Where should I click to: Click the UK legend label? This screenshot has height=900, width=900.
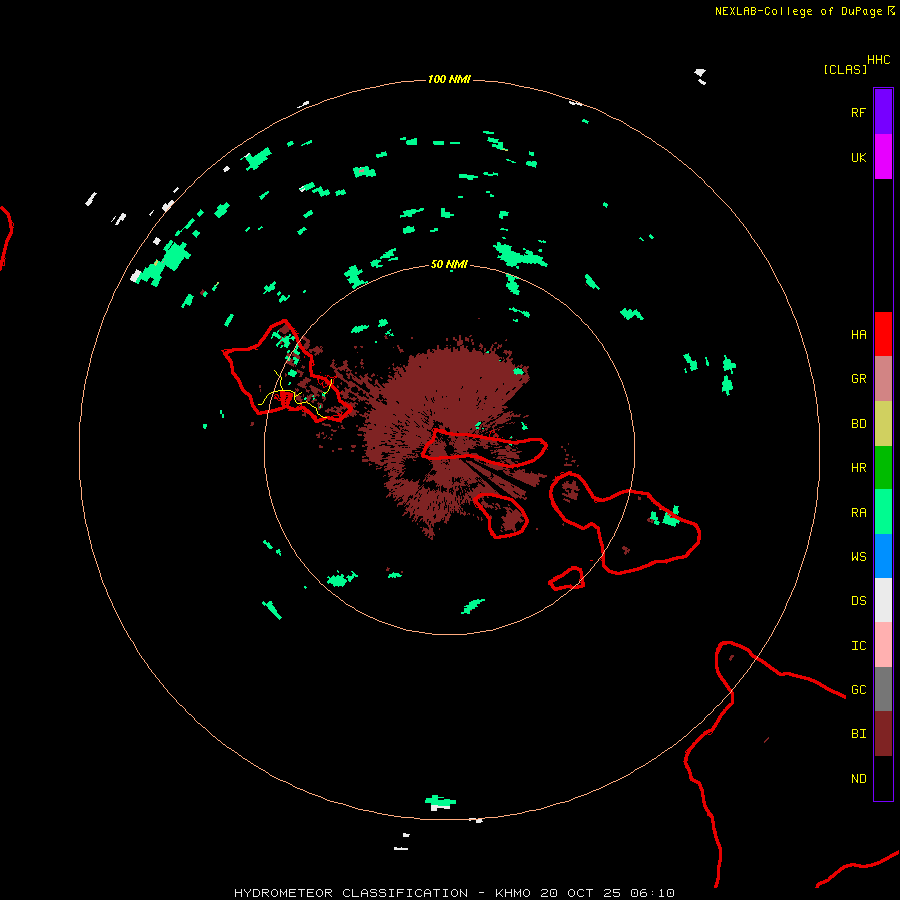click(x=858, y=158)
